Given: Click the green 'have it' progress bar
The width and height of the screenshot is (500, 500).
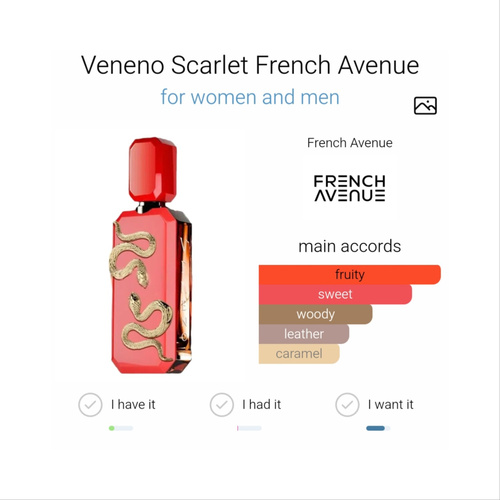Looking at the screenshot, I should (x=121, y=428).
